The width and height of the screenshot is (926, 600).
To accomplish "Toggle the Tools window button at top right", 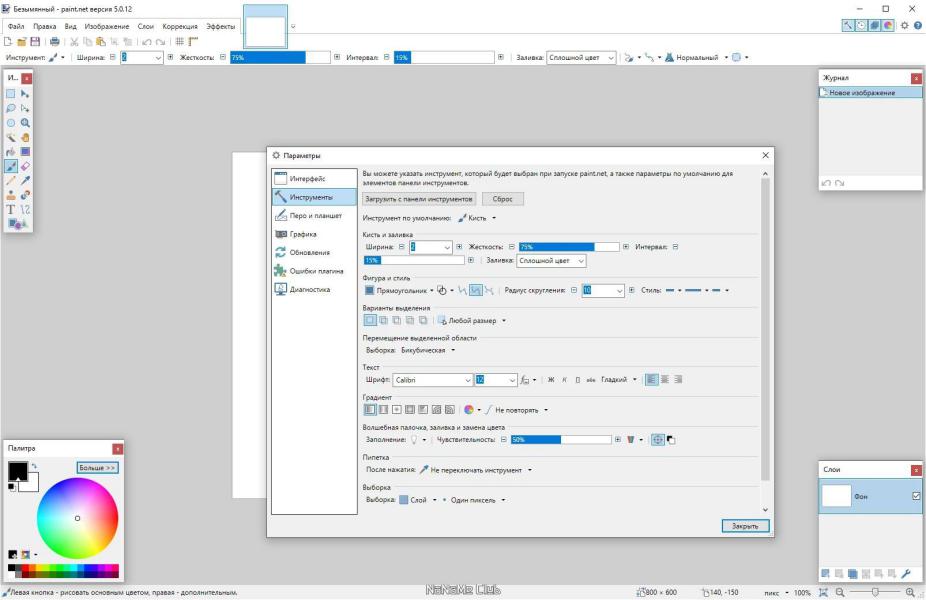I will click(x=848, y=25).
